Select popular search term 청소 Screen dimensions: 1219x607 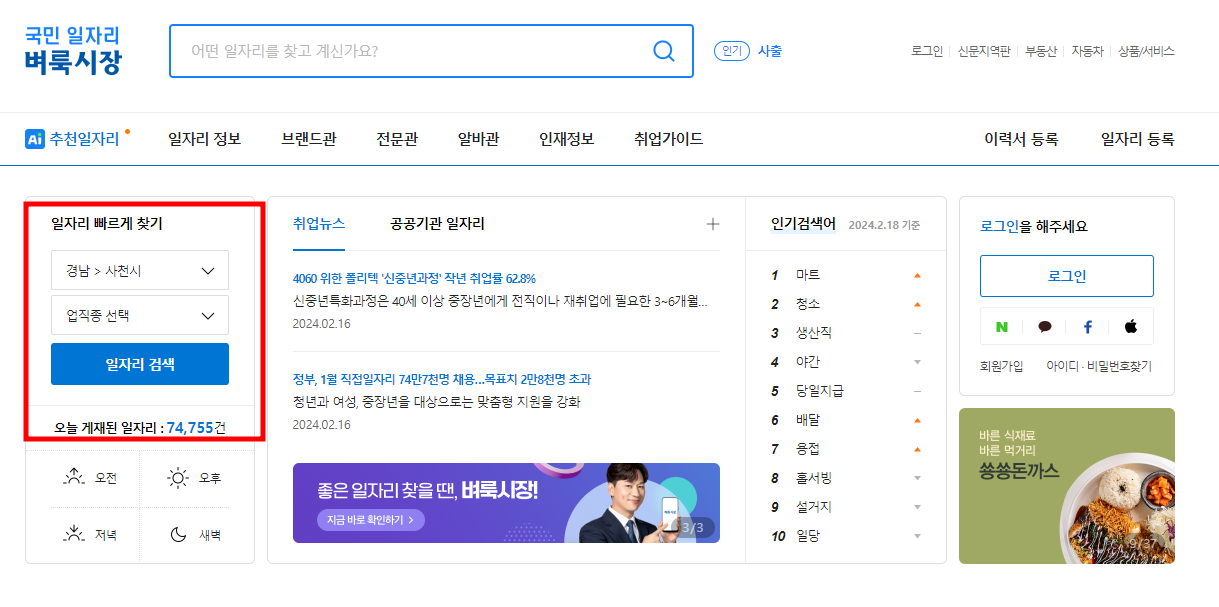[808, 304]
